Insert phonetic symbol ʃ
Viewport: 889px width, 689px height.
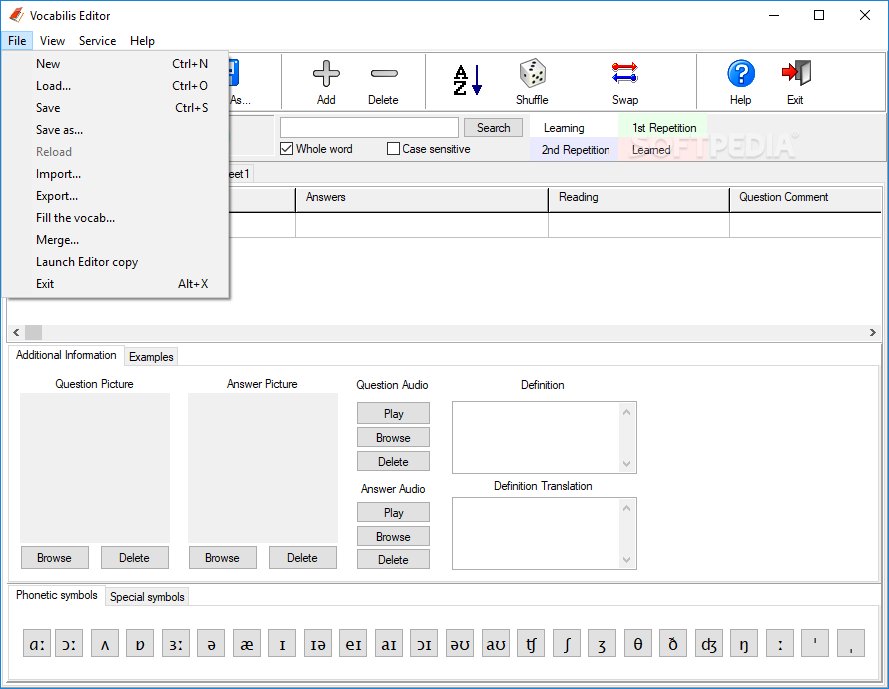click(566, 644)
